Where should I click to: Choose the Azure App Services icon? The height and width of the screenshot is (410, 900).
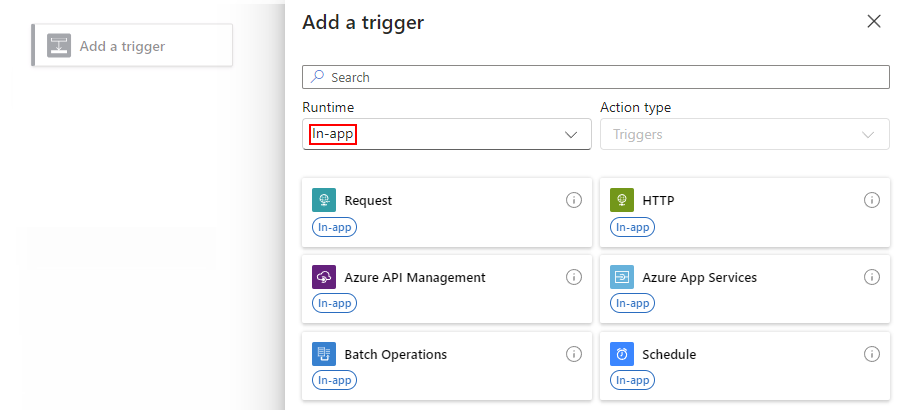pyautogui.click(x=622, y=277)
